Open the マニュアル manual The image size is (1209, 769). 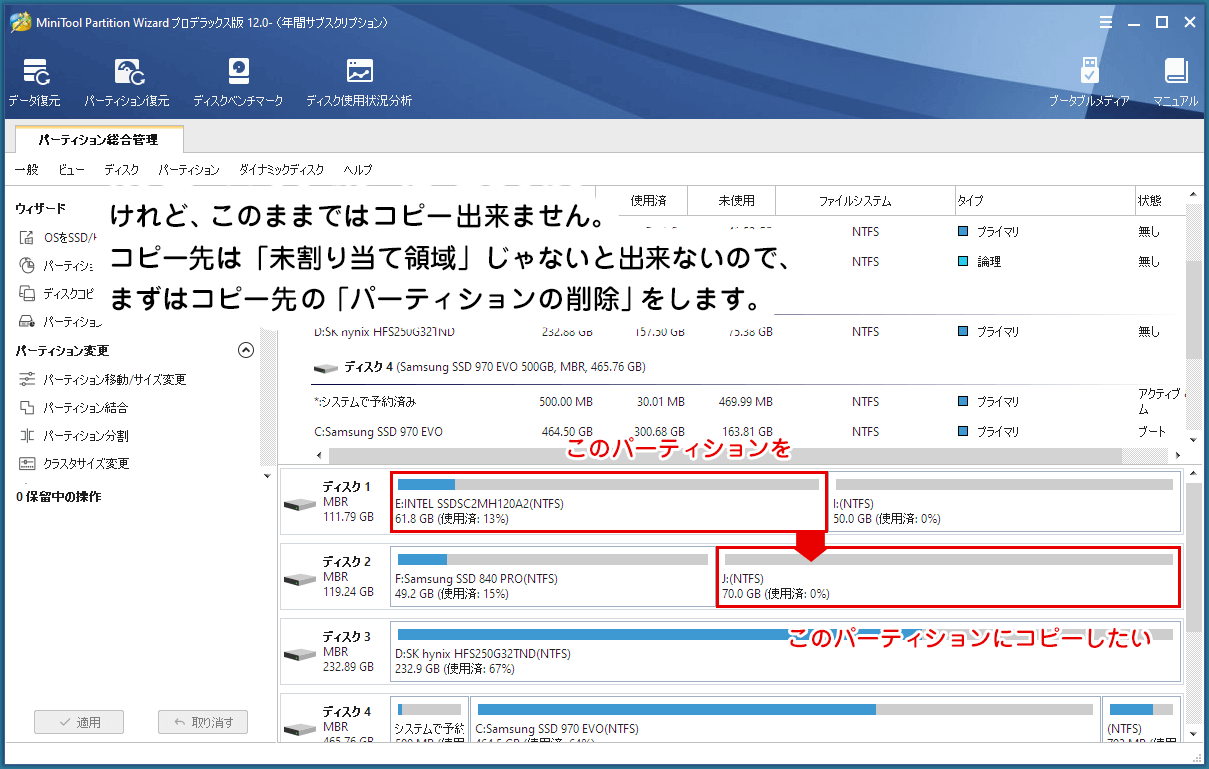(x=1175, y=83)
